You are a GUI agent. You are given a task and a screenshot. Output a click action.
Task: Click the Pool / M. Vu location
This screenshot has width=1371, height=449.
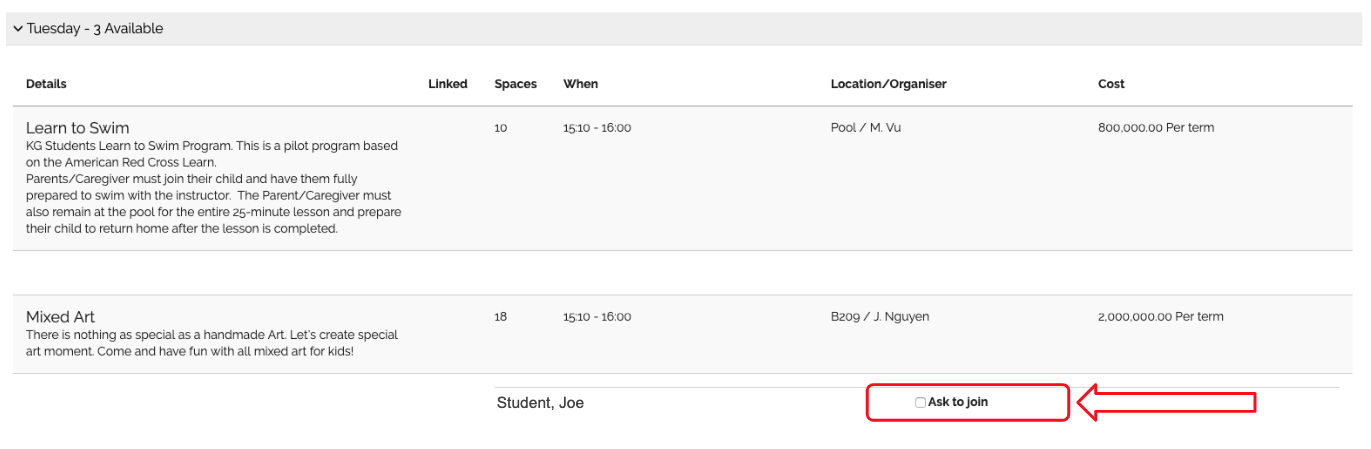[x=866, y=128]
